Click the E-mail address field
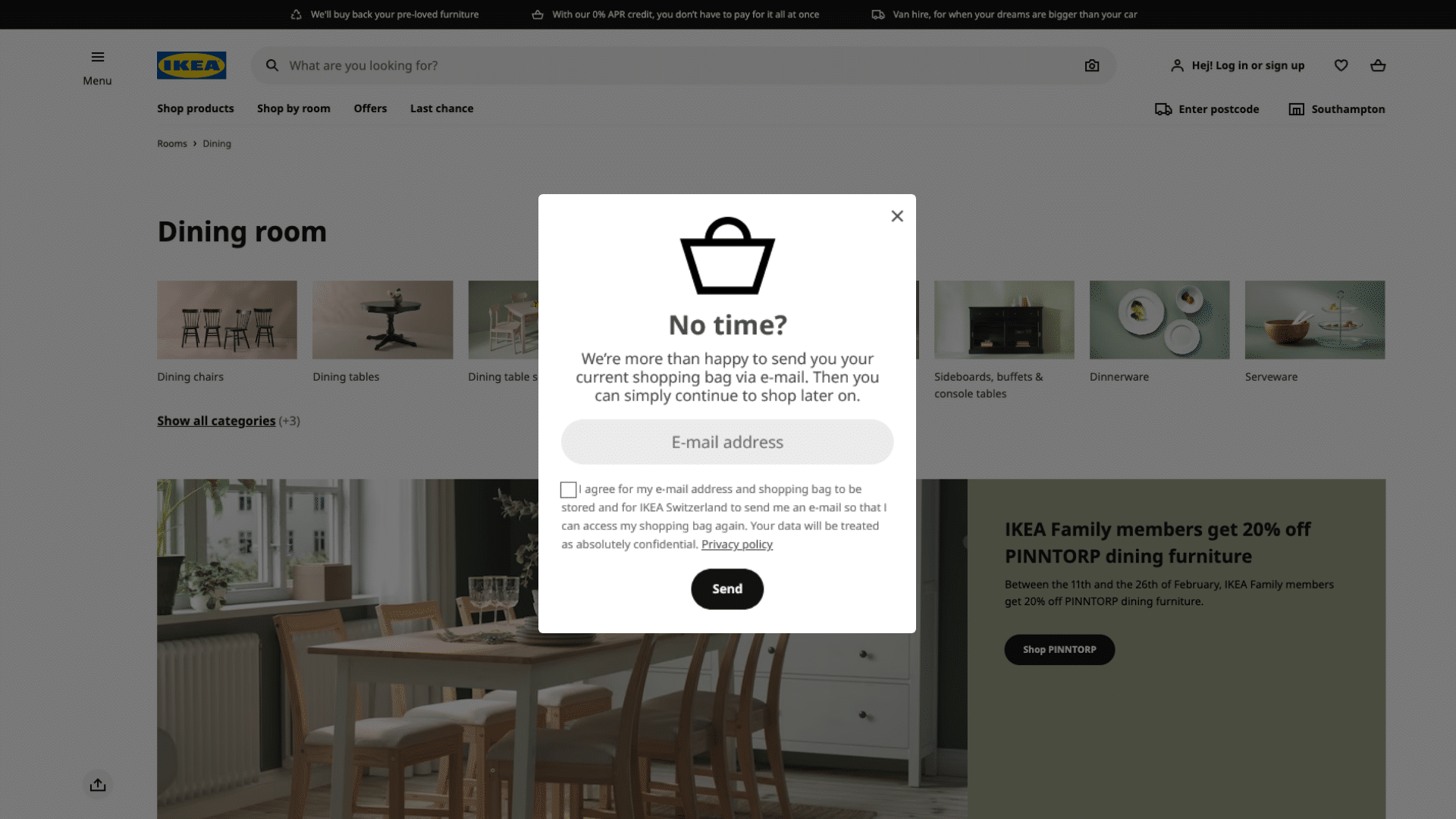 tap(727, 442)
